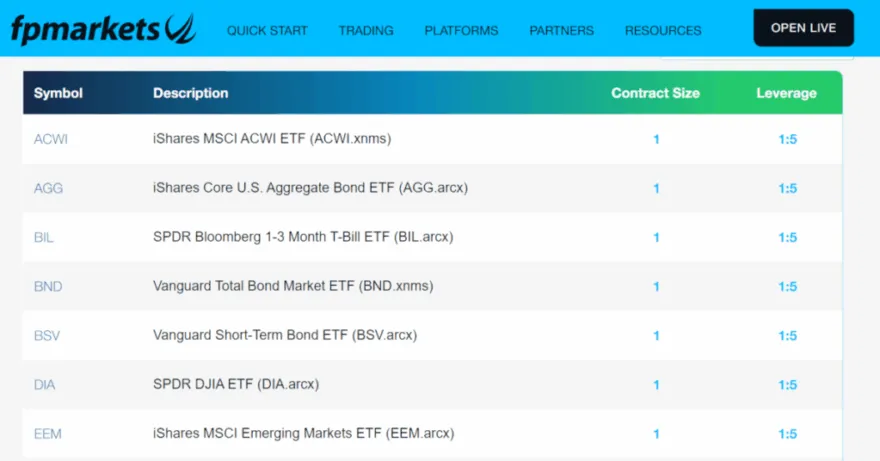Click contract size value in EEM row

click(656, 434)
